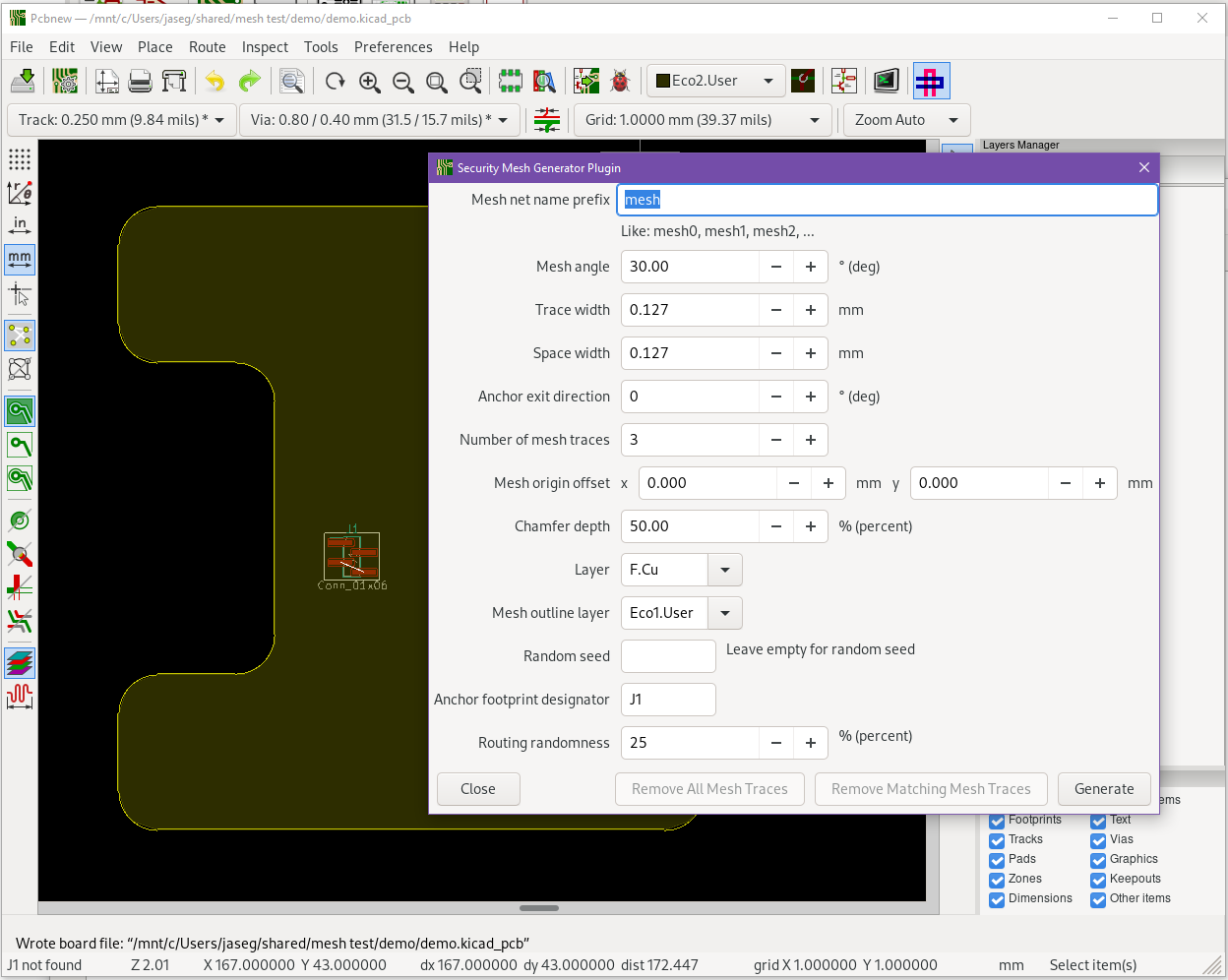1228x980 pixels.
Task: Click the Zoom In magnifier icon
Action: click(369, 82)
